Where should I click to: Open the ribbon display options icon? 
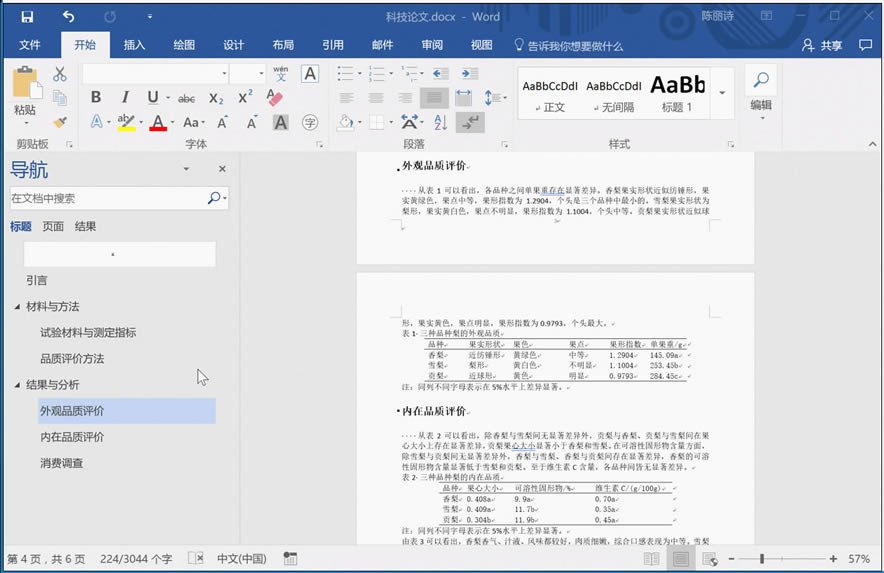[766, 16]
